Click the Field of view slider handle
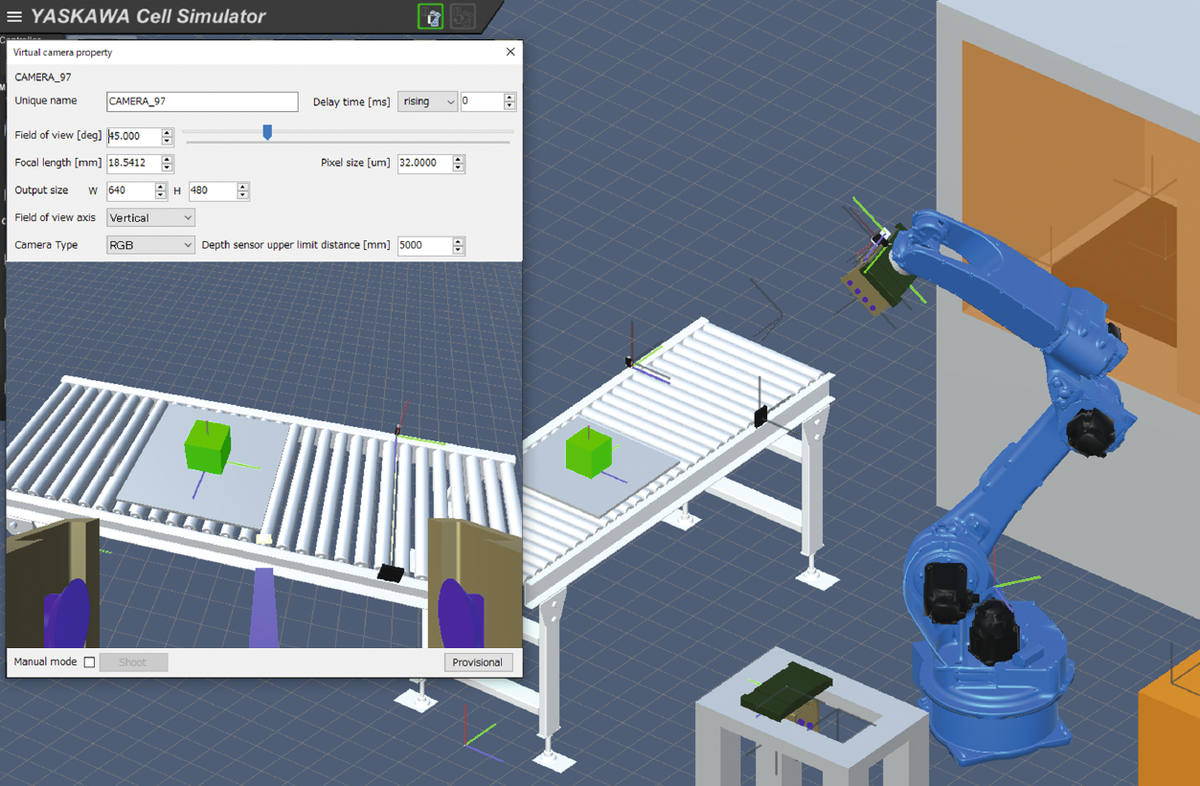Screen dimensions: 1200x786 (x=267, y=132)
